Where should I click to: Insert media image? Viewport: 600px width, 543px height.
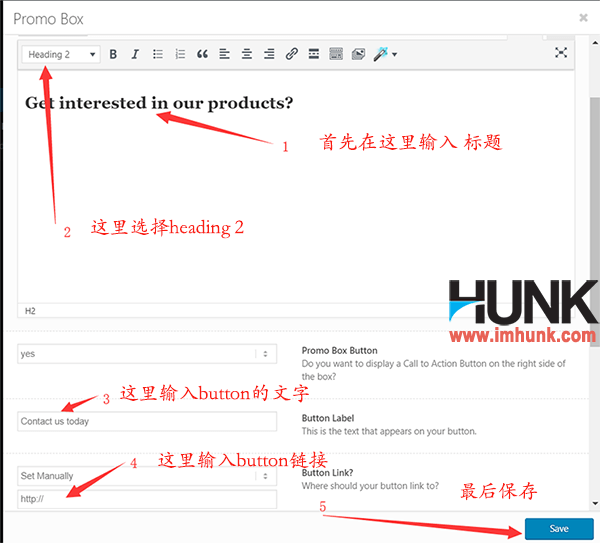[359, 54]
